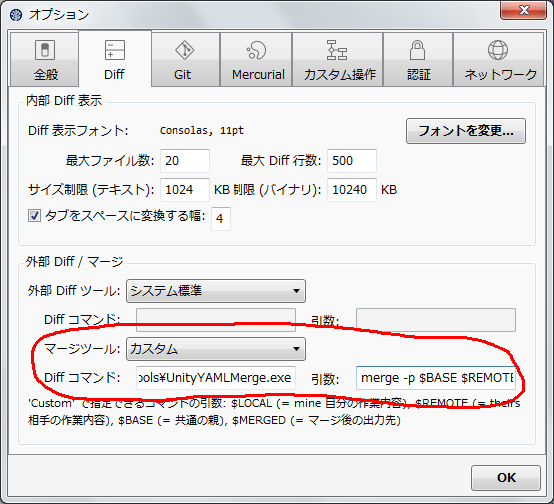Viewport: 554px width, 504px height.
Task: Click the $MERGED help text line
Action: click(x=214, y=421)
